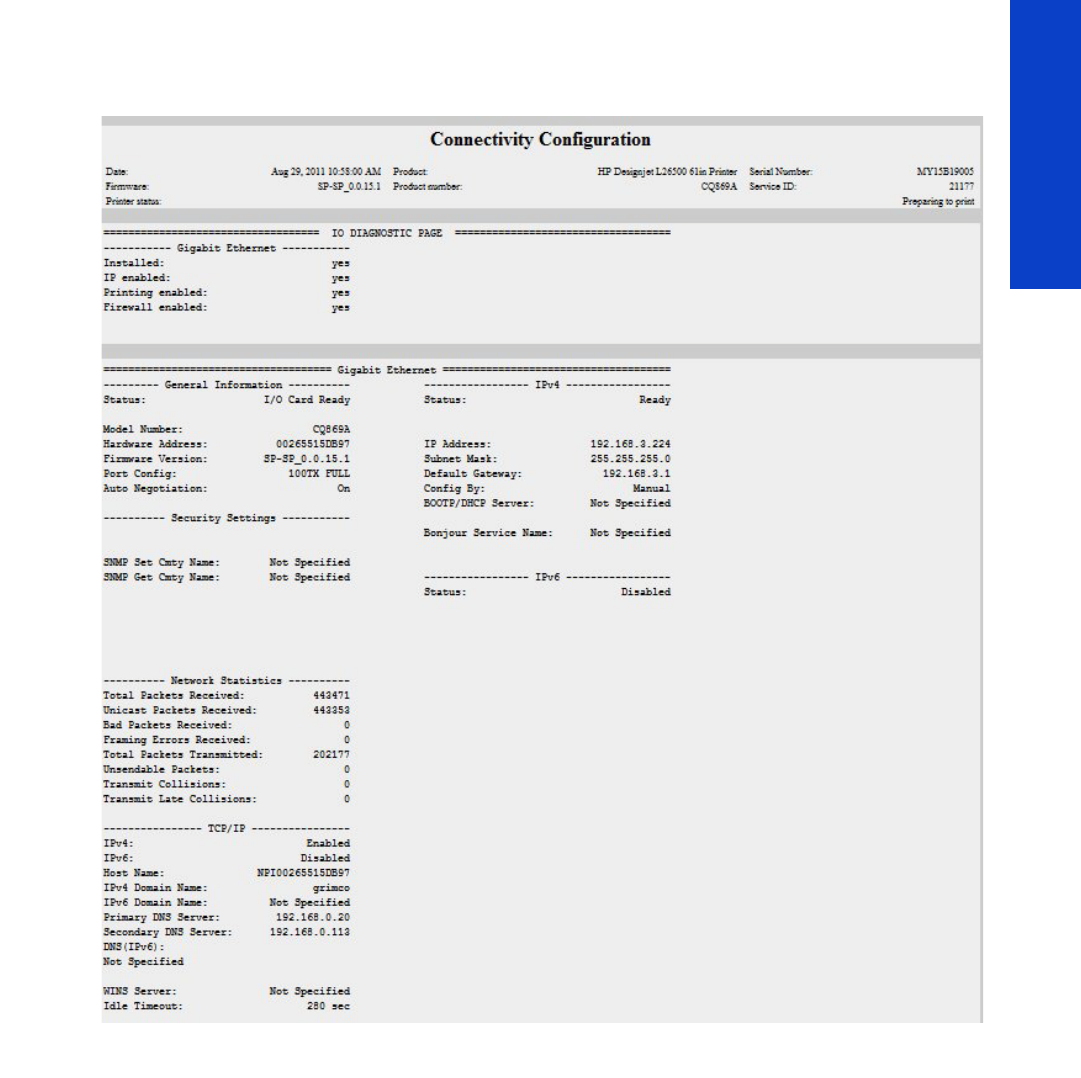Select the Total Packets Transmitted count 202177
The width and height of the screenshot is (1081, 1078).
(x=331, y=755)
